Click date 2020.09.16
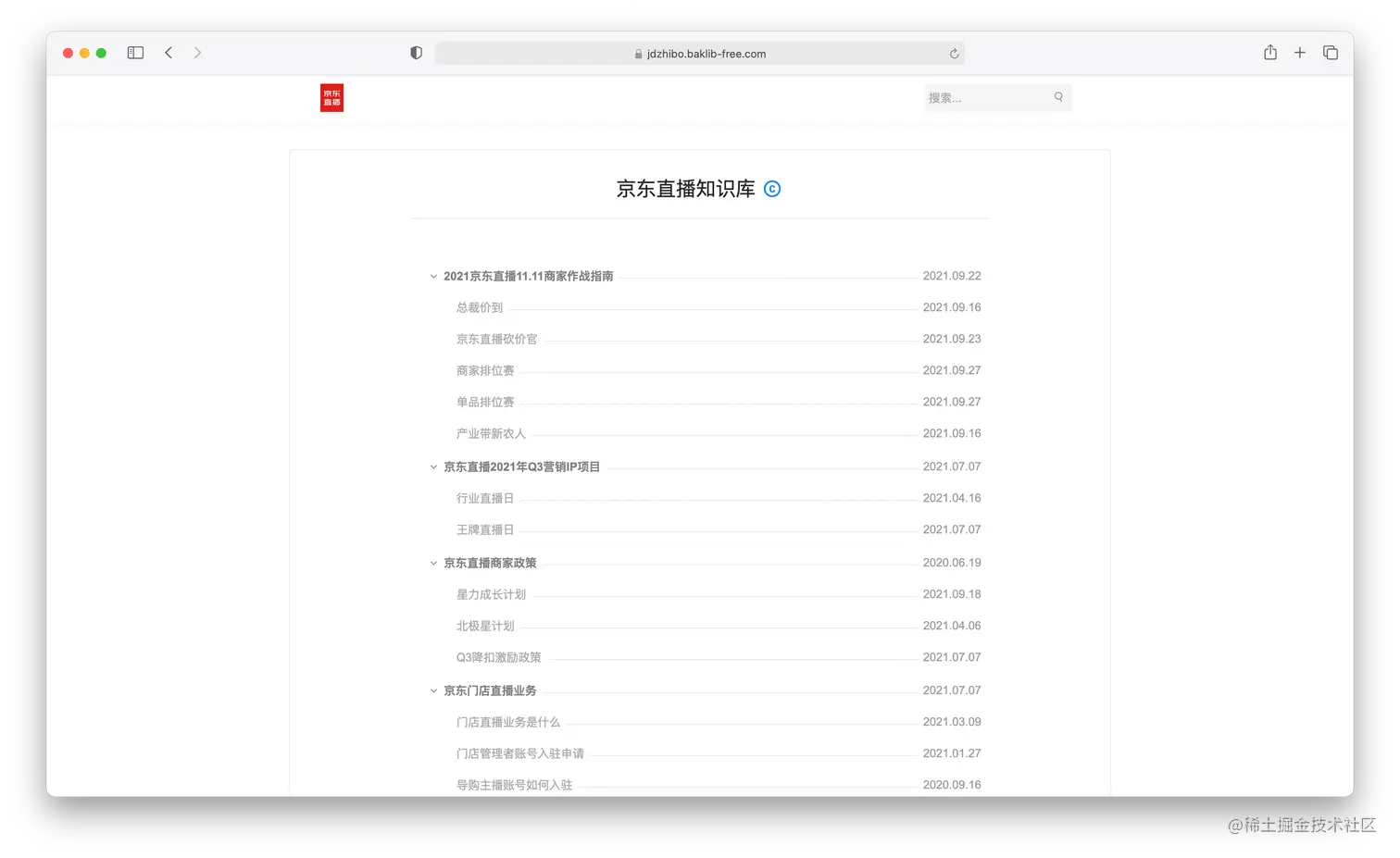Screen dimensions: 1400x858 click(x=952, y=785)
